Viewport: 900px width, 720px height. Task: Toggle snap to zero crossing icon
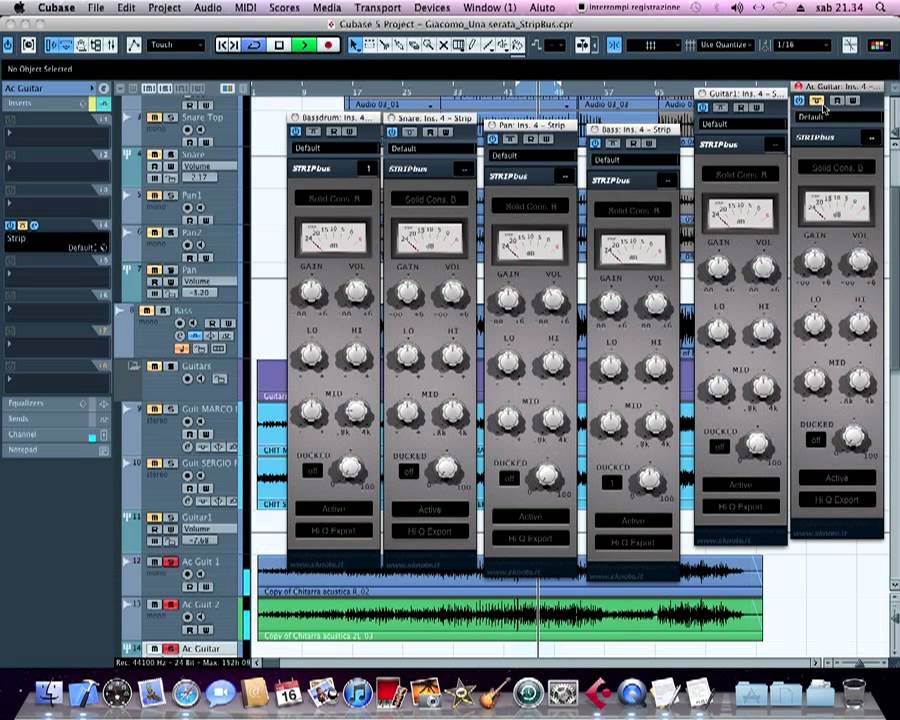pyautogui.click(x=849, y=45)
